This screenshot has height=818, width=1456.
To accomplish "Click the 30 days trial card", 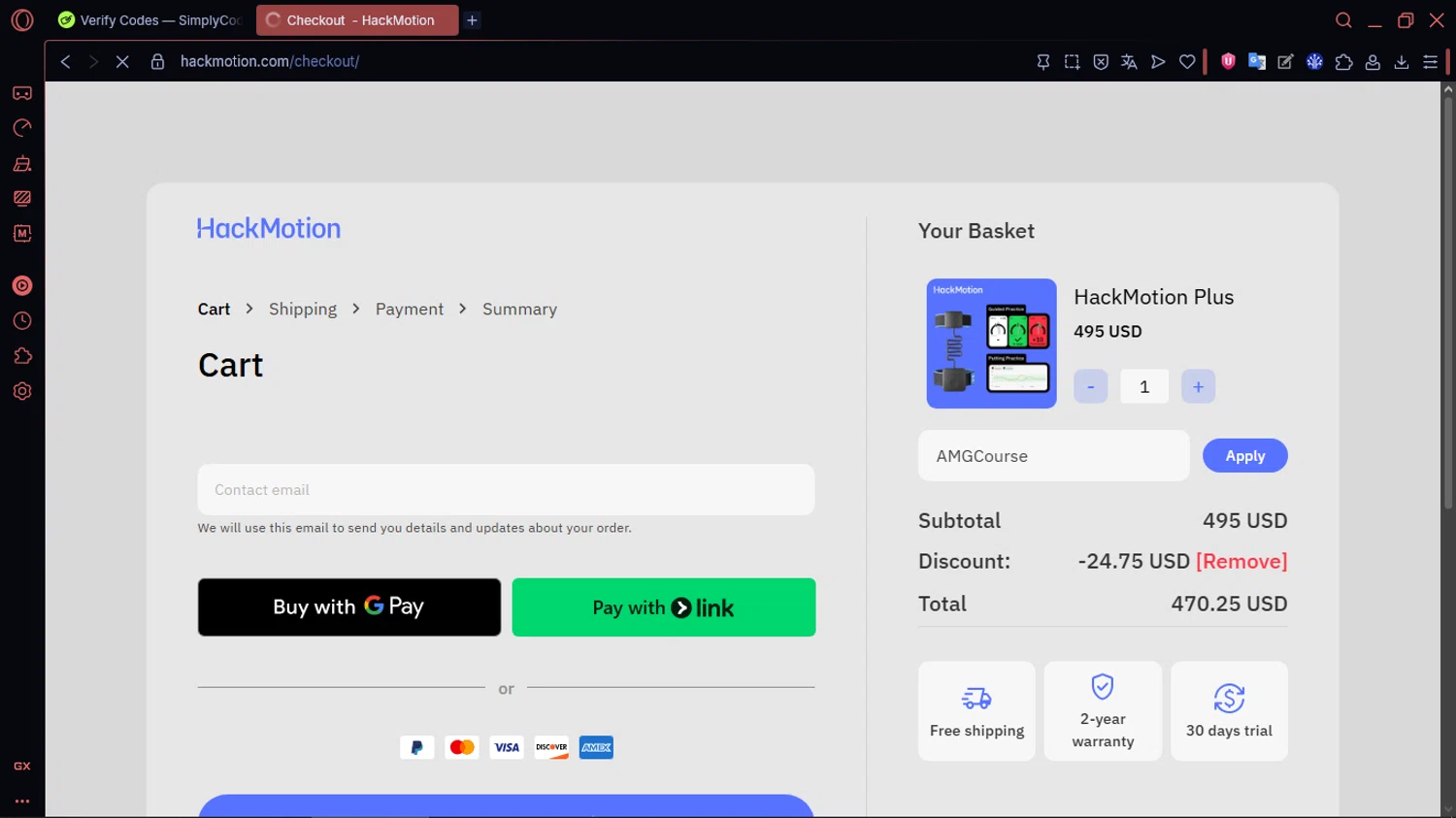I will (x=1229, y=711).
